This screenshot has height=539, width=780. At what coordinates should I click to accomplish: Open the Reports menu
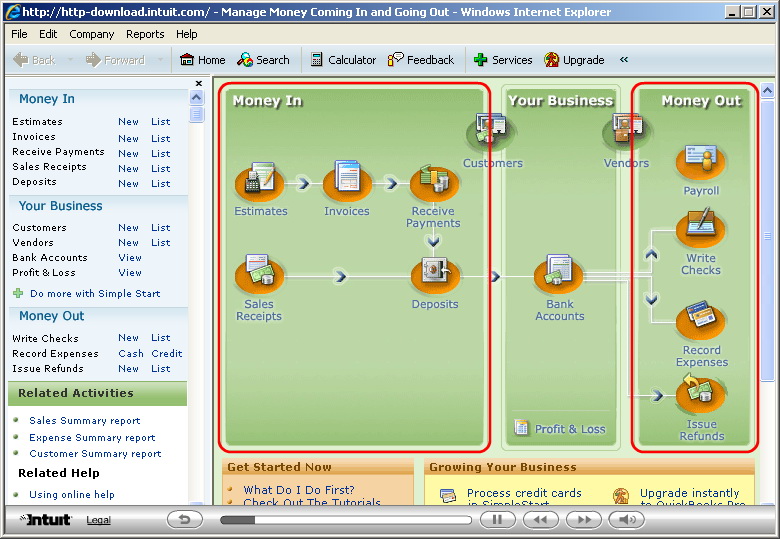coord(145,34)
